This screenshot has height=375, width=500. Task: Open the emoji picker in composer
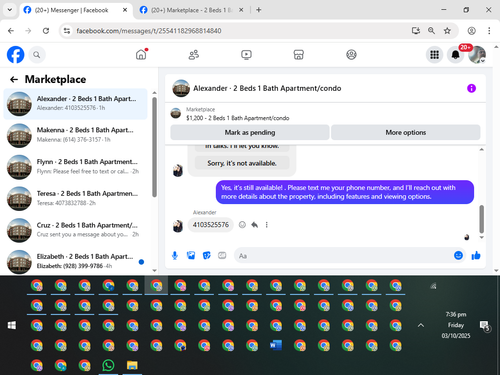(x=458, y=255)
